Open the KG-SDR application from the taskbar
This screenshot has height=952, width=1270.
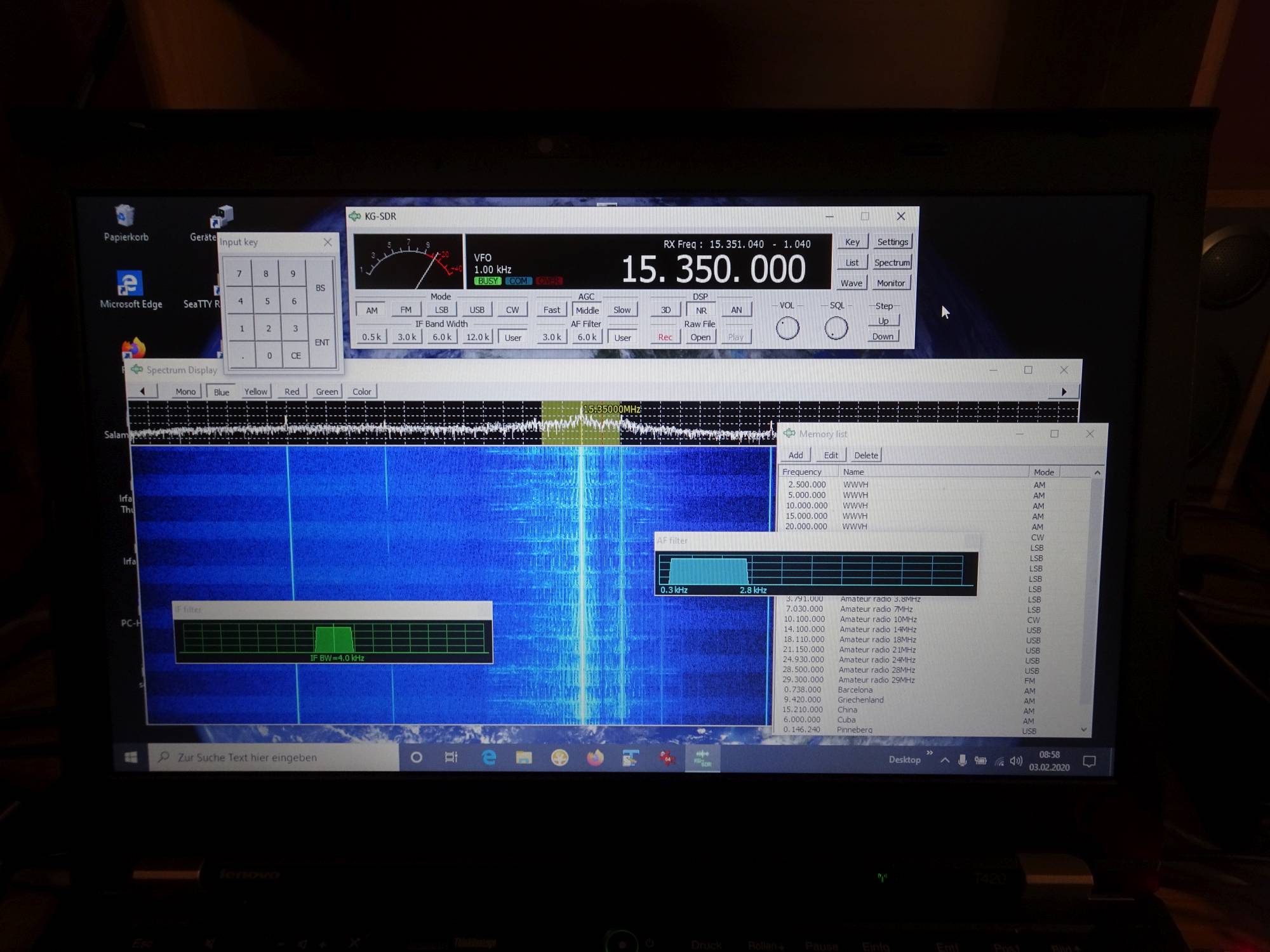(702, 757)
